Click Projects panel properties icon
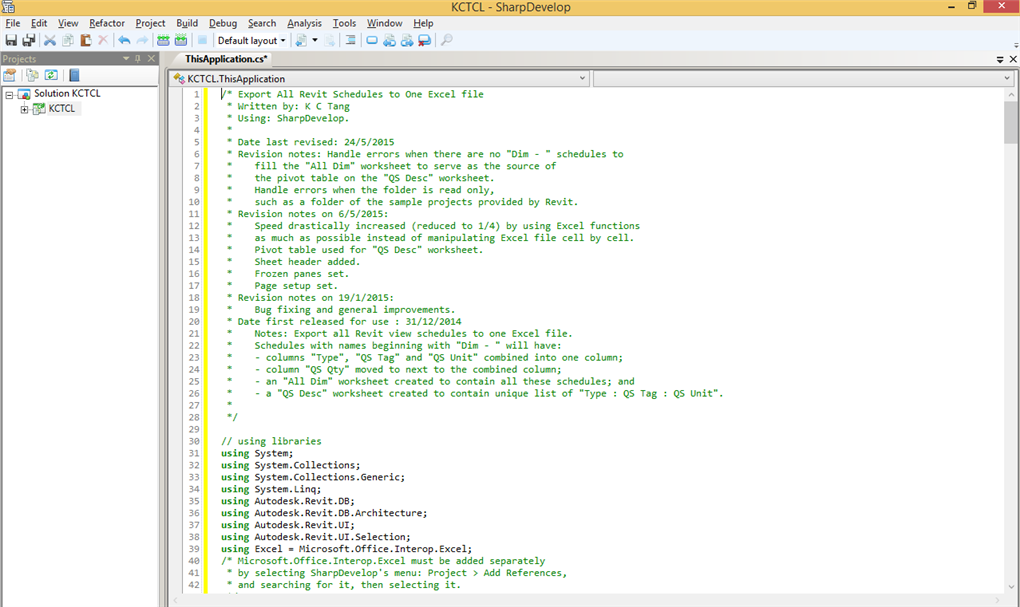 coord(10,75)
